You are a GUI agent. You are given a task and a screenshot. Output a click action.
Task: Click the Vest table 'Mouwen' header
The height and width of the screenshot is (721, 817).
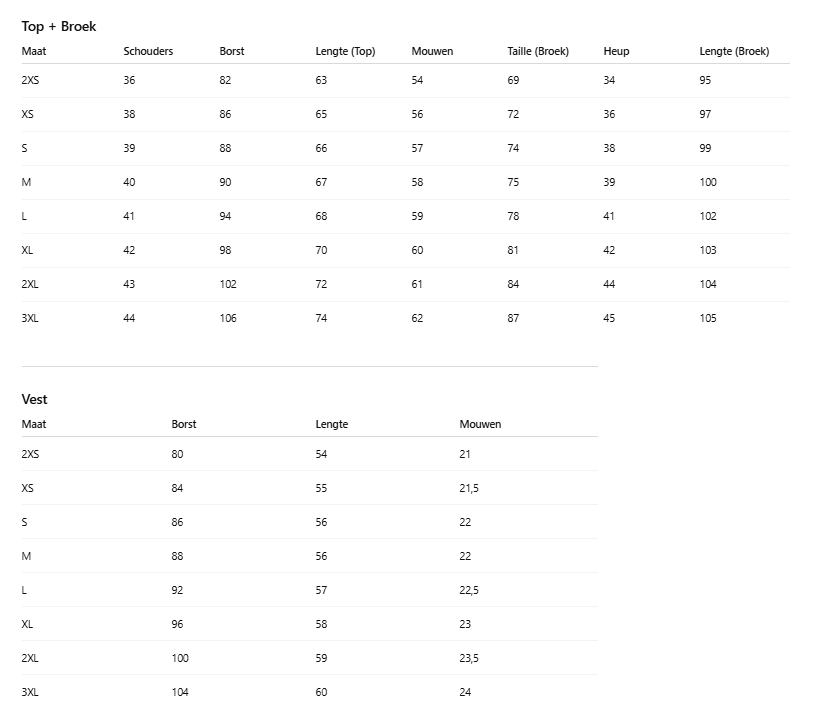point(480,424)
